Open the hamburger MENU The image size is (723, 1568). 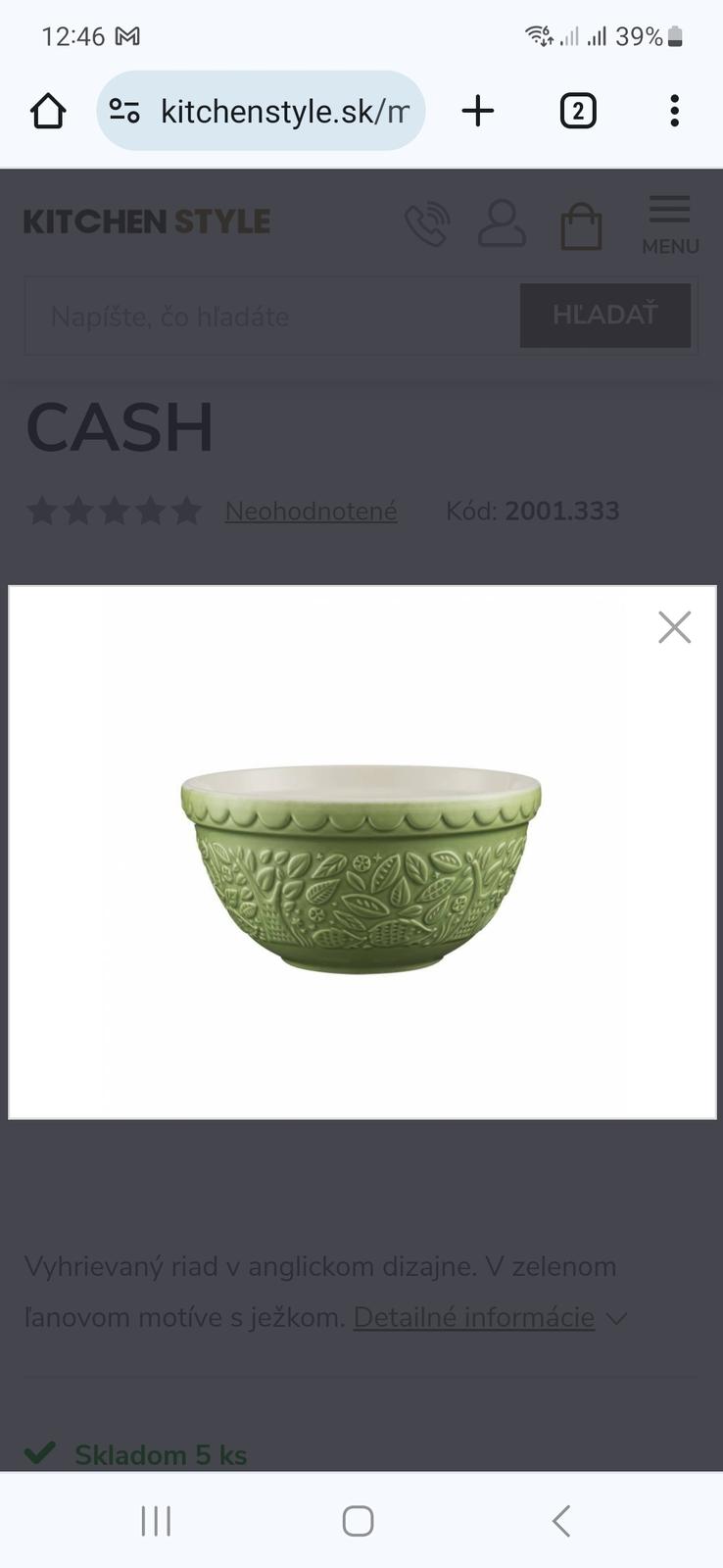pyautogui.click(x=670, y=225)
